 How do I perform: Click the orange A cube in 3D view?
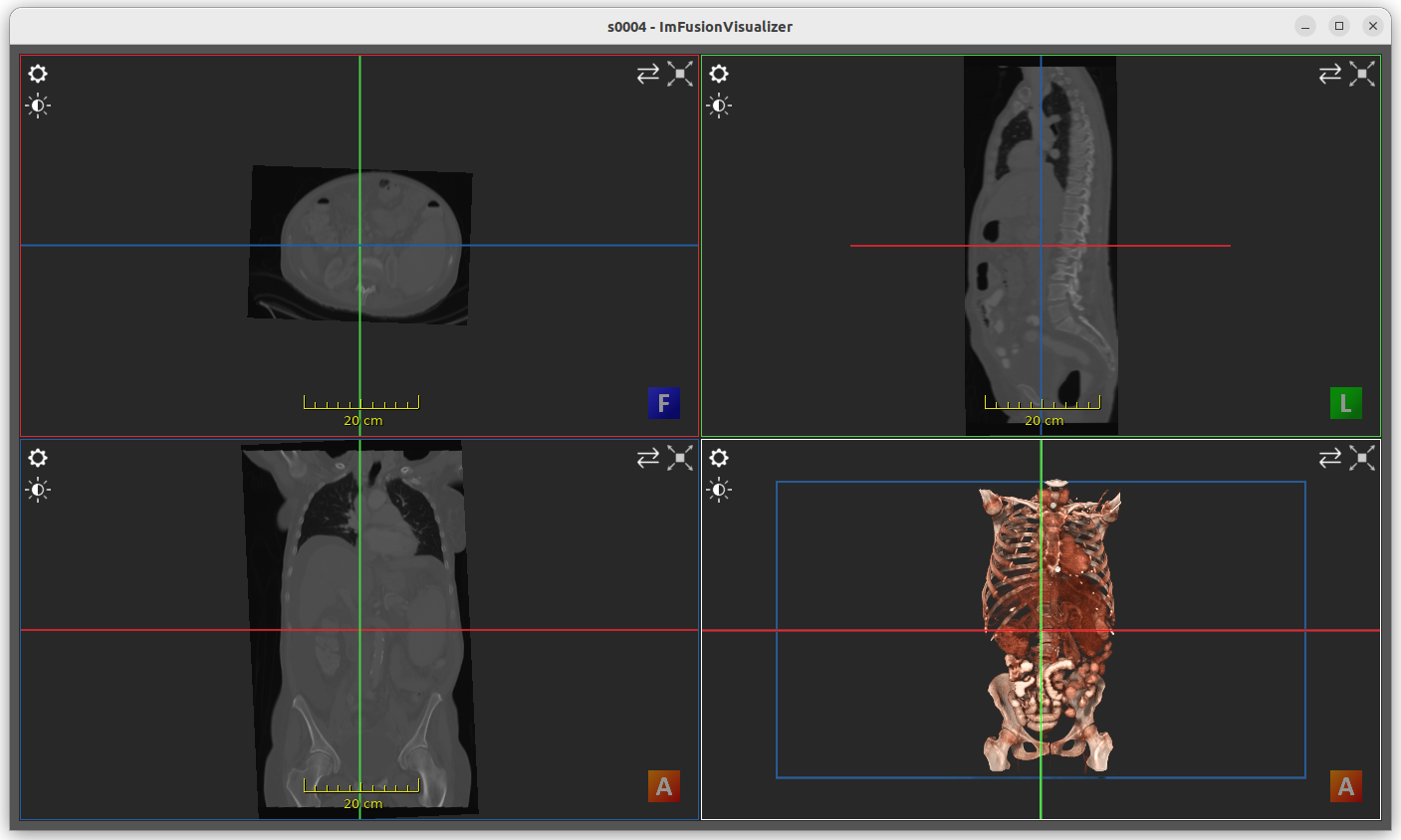pyautogui.click(x=1345, y=786)
